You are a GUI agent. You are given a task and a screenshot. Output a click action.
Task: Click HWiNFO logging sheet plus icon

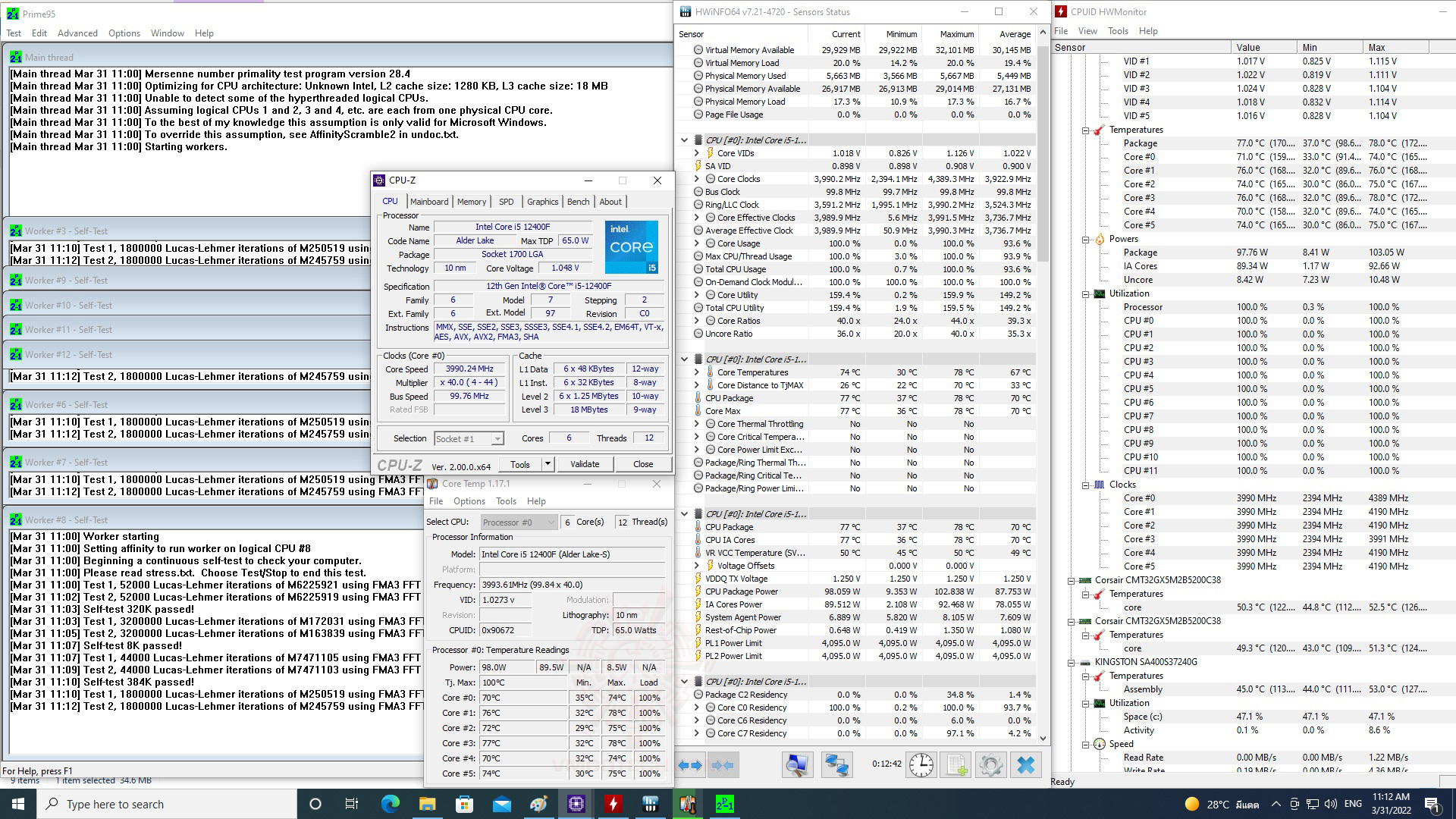[956, 765]
